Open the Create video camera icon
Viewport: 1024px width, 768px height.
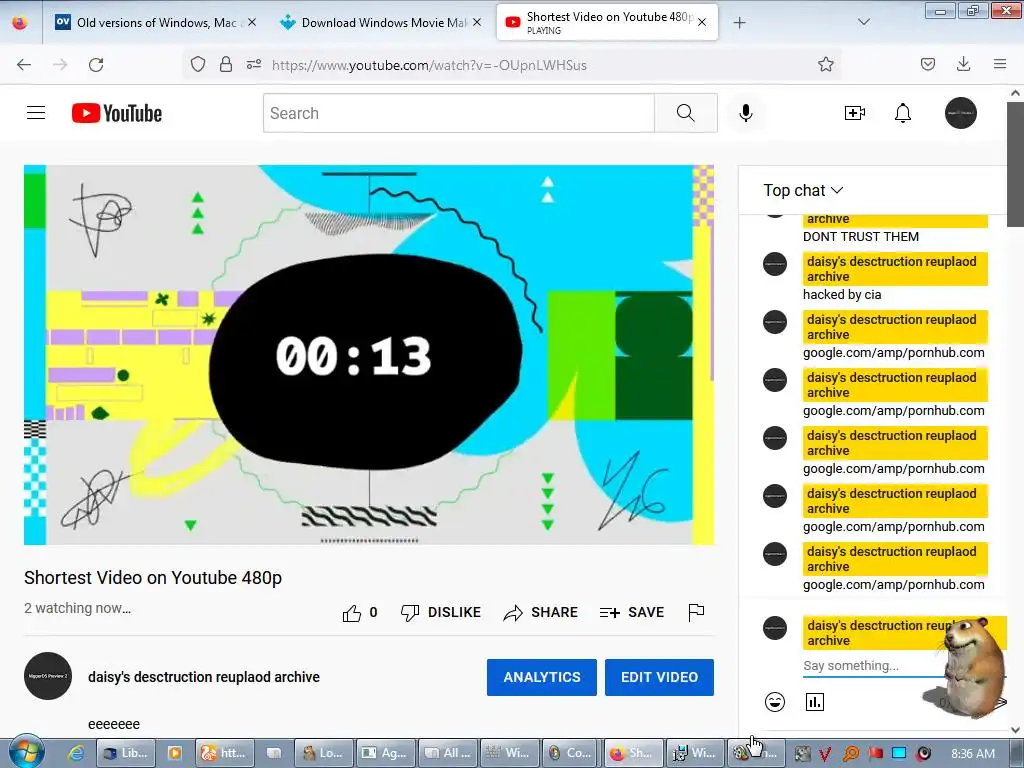854,113
